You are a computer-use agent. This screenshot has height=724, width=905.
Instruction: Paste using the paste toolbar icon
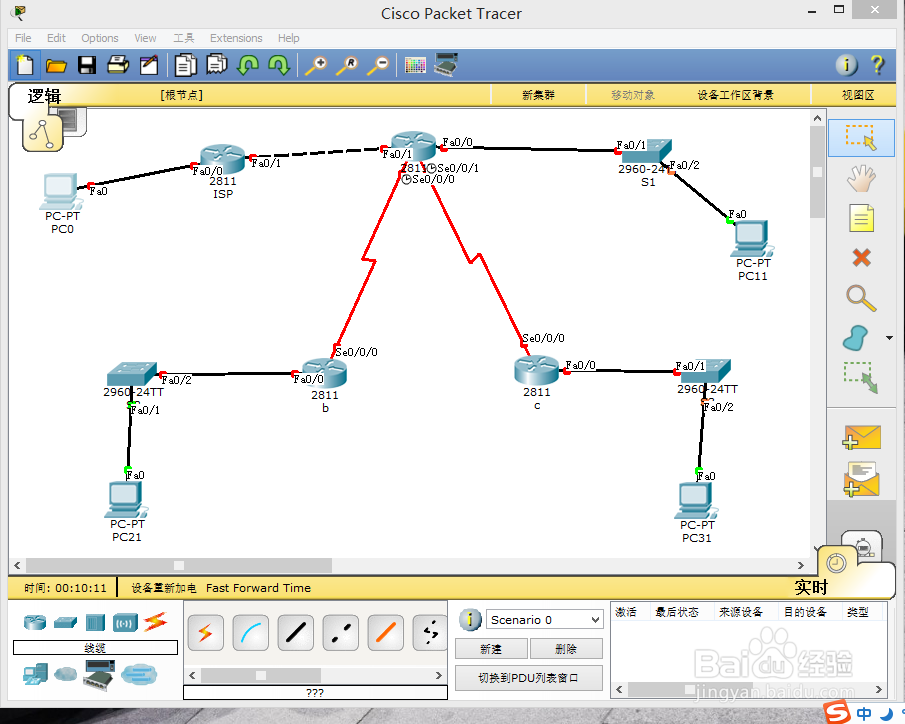tap(216, 65)
